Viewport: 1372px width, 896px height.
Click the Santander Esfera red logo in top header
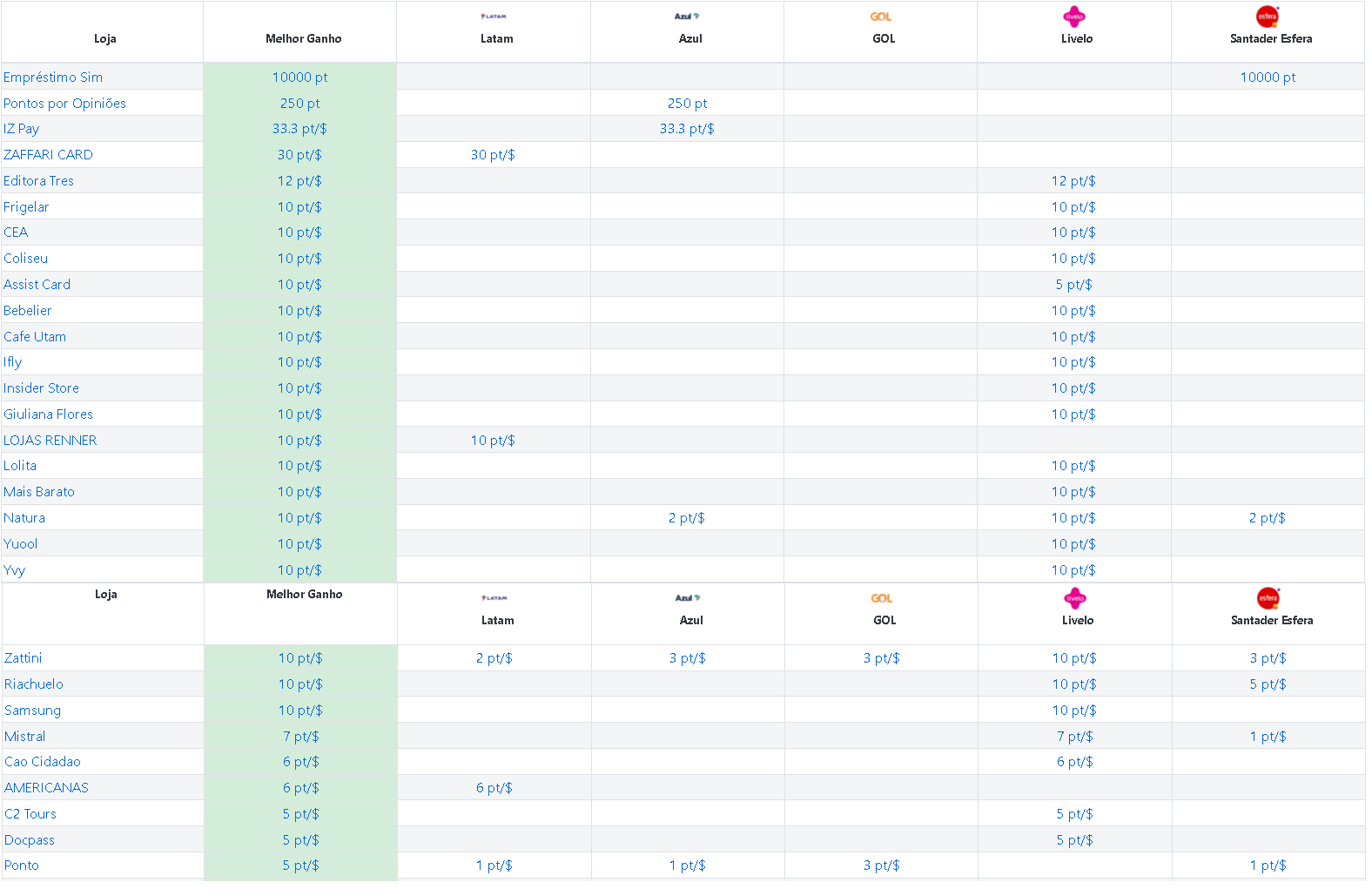pos(1268,17)
